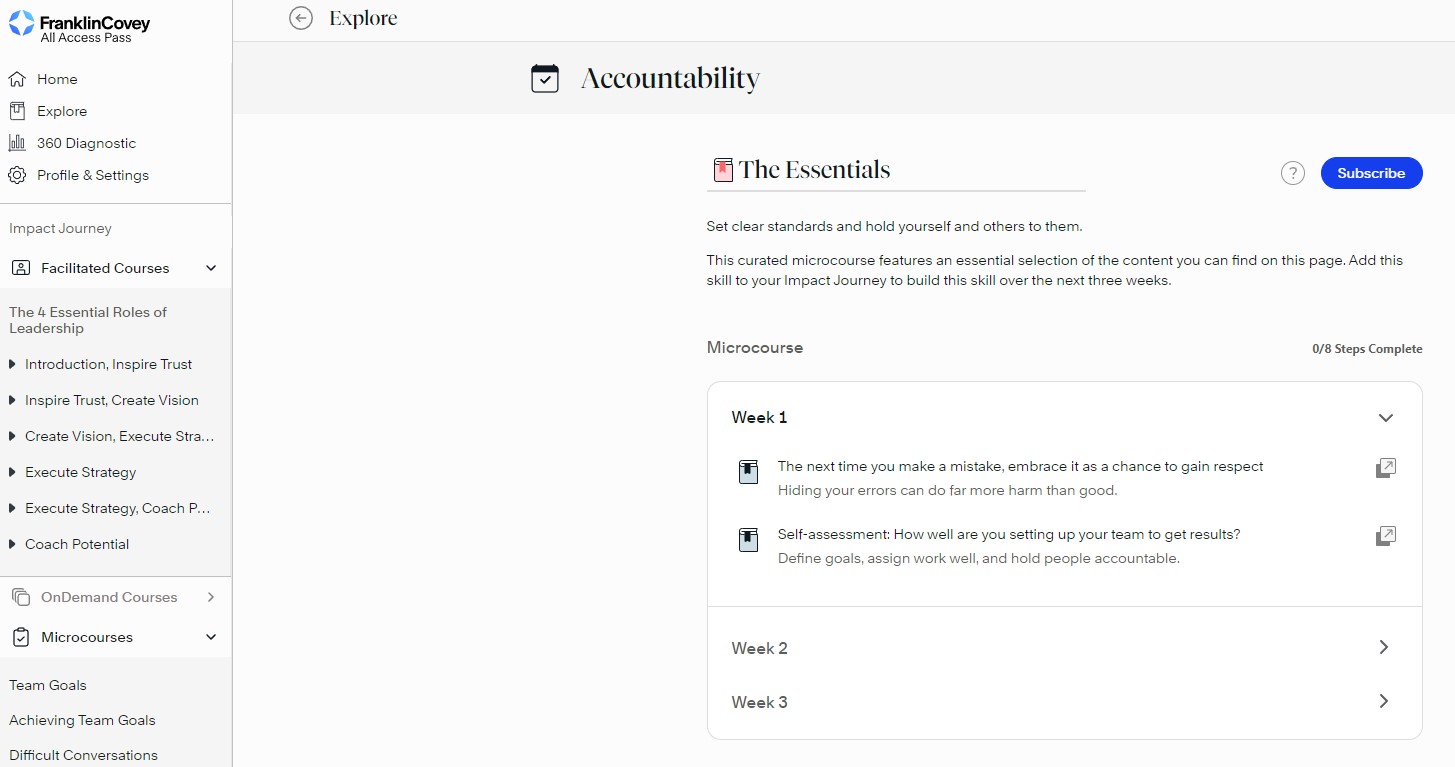
Task: Open external link icon for mistake article
Action: click(1386, 468)
